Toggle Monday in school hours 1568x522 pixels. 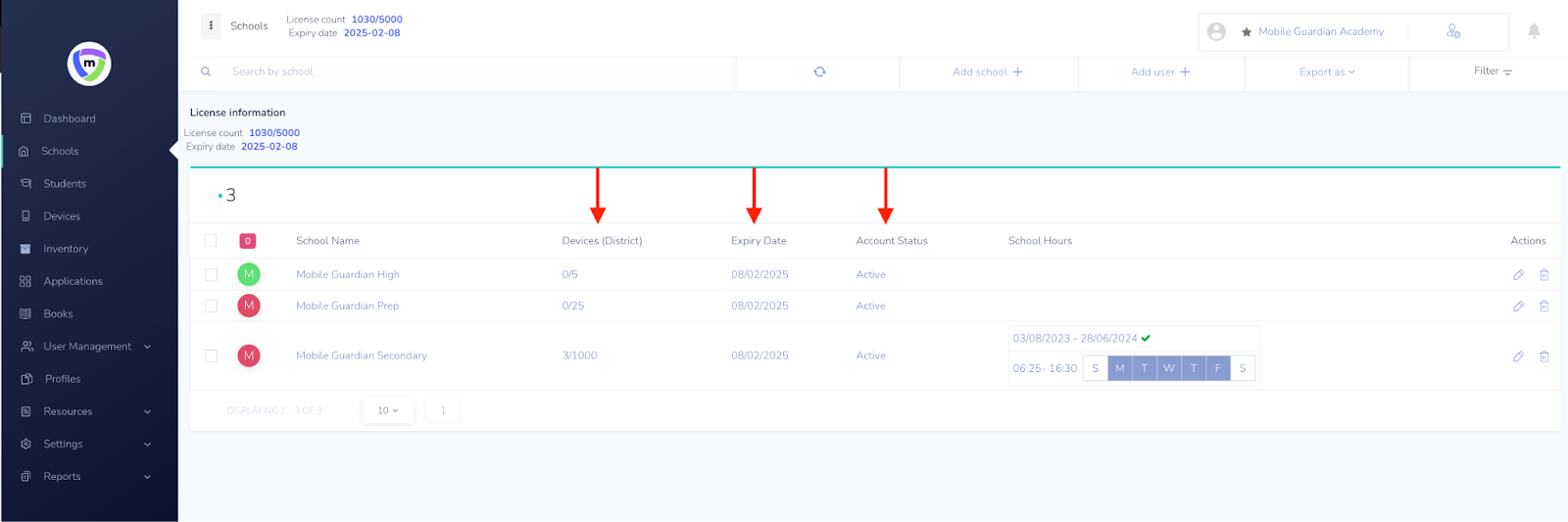(1120, 368)
